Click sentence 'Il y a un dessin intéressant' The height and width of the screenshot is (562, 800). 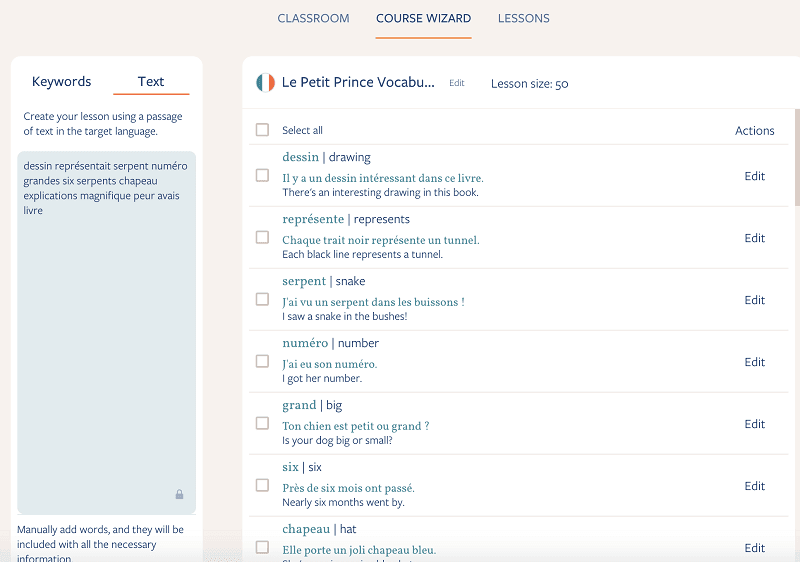[x=383, y=178]
